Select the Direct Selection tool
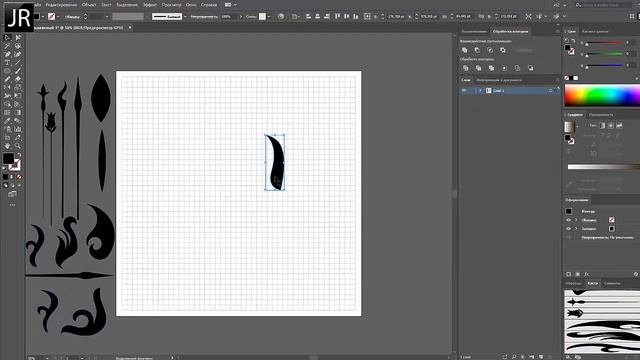 [x=18, y=38]
